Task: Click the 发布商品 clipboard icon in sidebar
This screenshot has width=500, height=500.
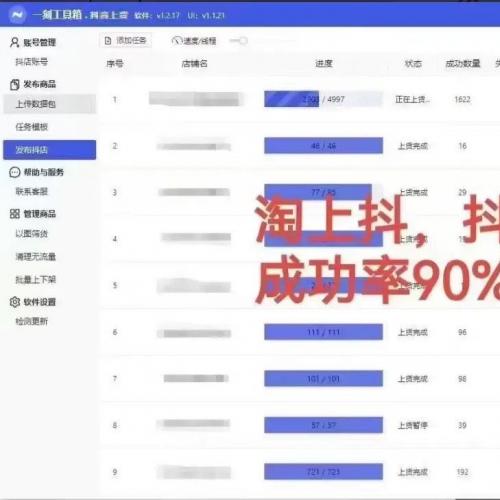Action: coord(14,84)
